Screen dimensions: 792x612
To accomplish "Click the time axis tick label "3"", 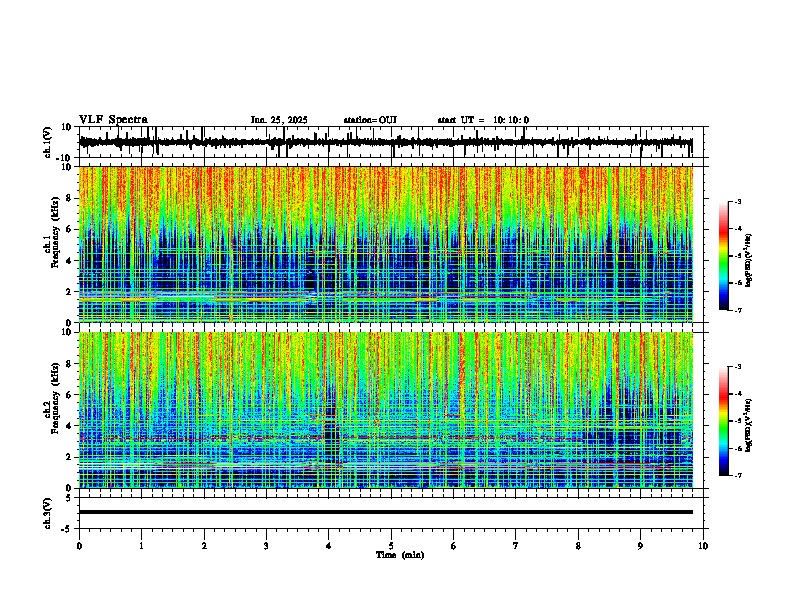I will (266, 546).
